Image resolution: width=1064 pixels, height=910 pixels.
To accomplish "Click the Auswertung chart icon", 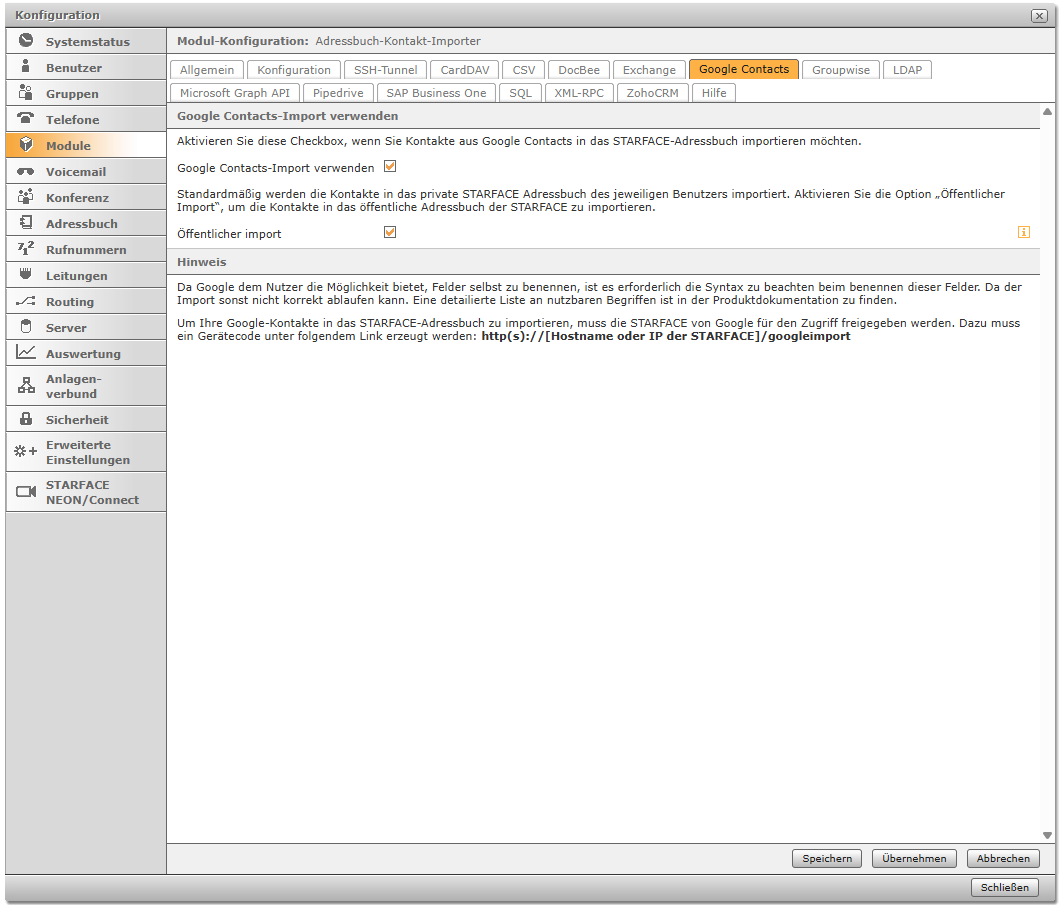I will coord(26,353).
